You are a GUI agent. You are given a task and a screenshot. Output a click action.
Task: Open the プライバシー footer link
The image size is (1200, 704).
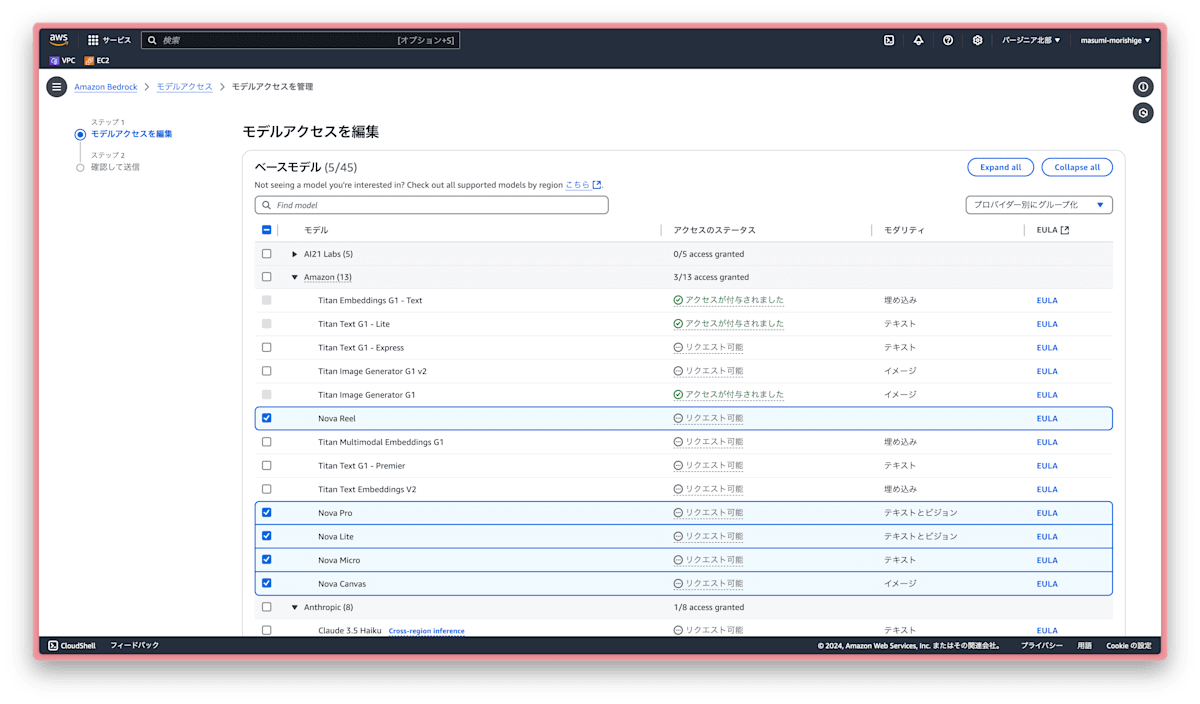1042,646
